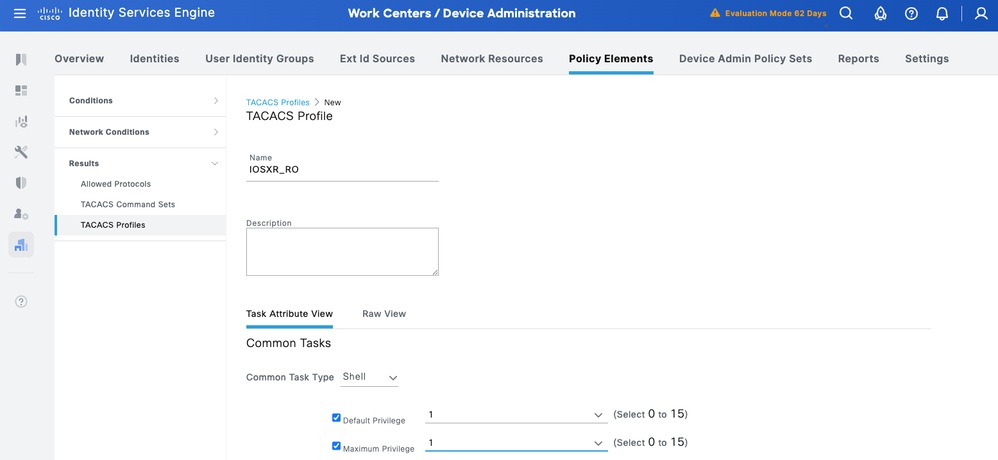
Task: Open the work centers sidebar icon
Action: [x=21, y=245]
